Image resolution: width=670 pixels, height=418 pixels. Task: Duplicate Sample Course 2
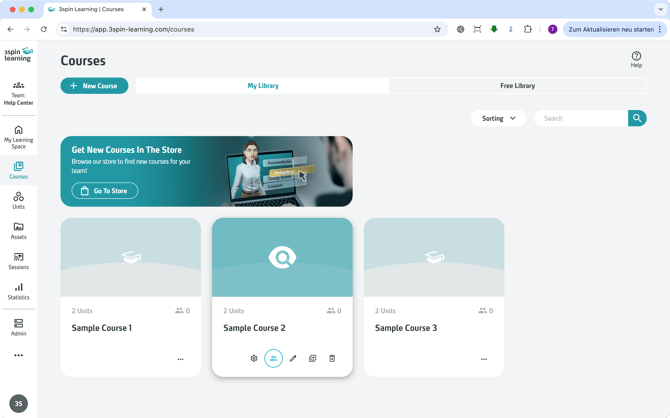pyautogui.click(x=313, y=358)
